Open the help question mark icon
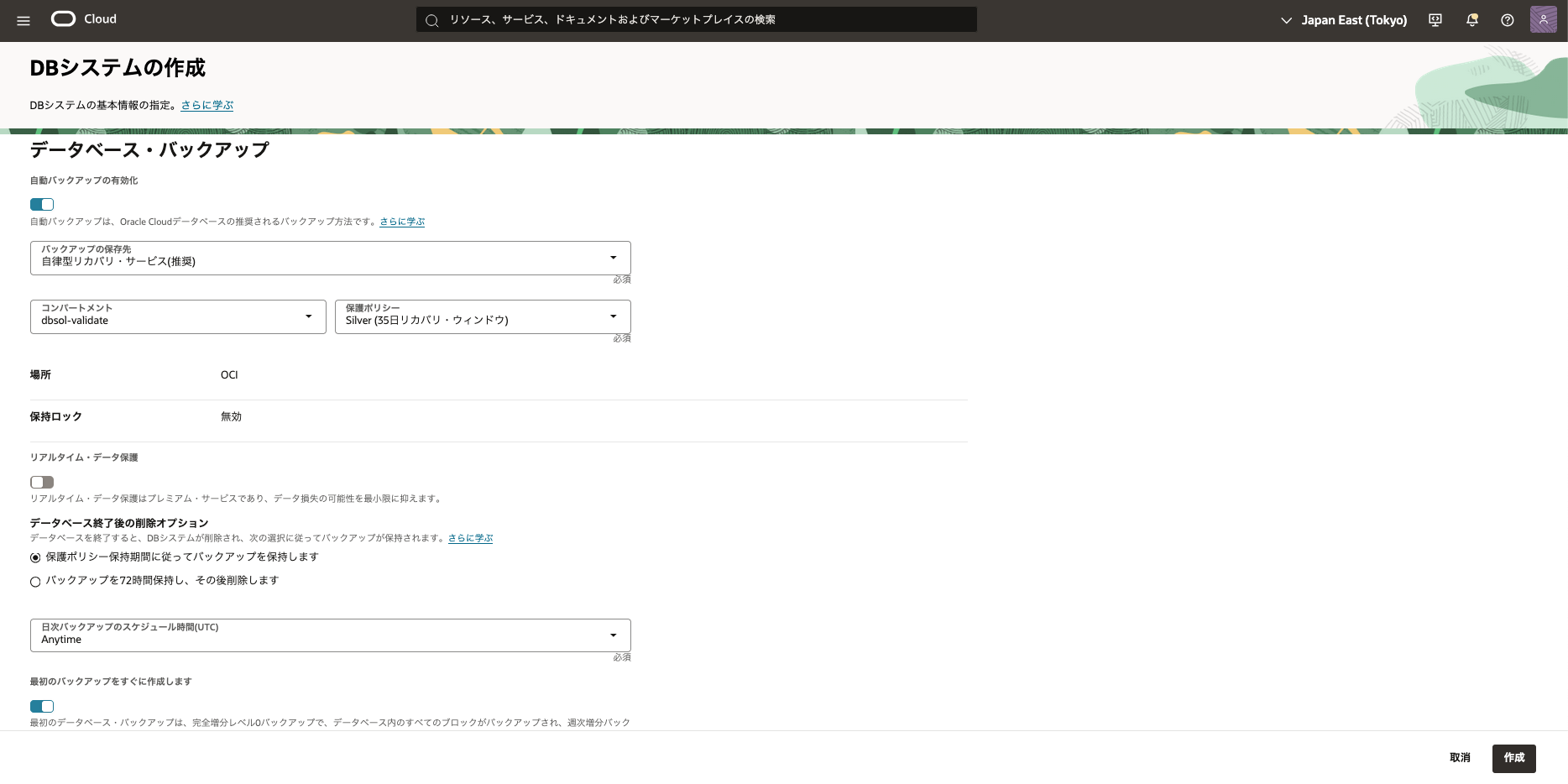Image resolution: width=1568 pixels, height=784 pixels. [x=1508, y=20]
